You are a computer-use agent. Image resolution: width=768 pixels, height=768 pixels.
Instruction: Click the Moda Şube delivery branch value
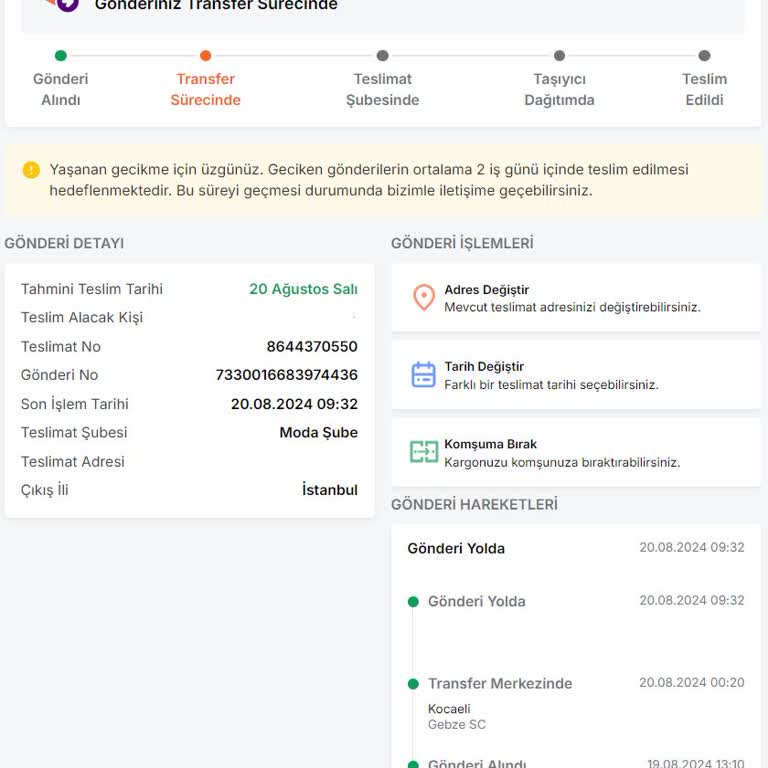(x=318, y=433)
